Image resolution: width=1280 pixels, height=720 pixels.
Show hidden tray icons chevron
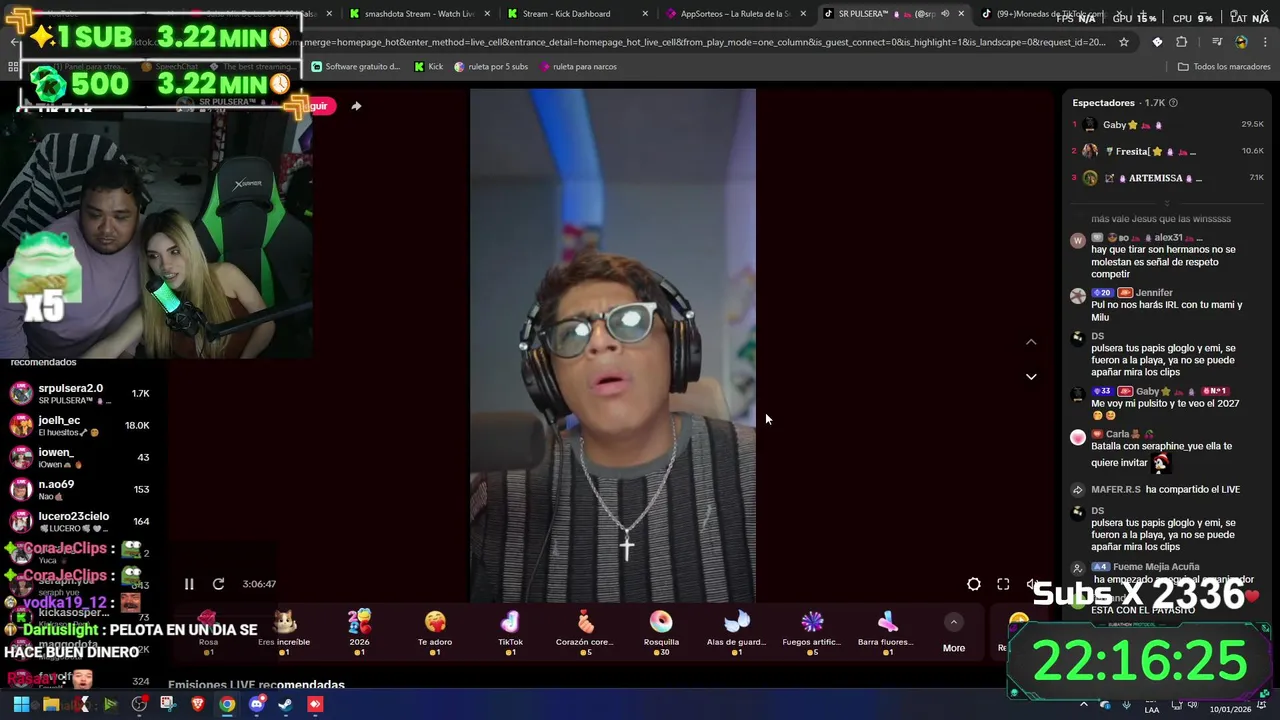(x=1083, y=704)
